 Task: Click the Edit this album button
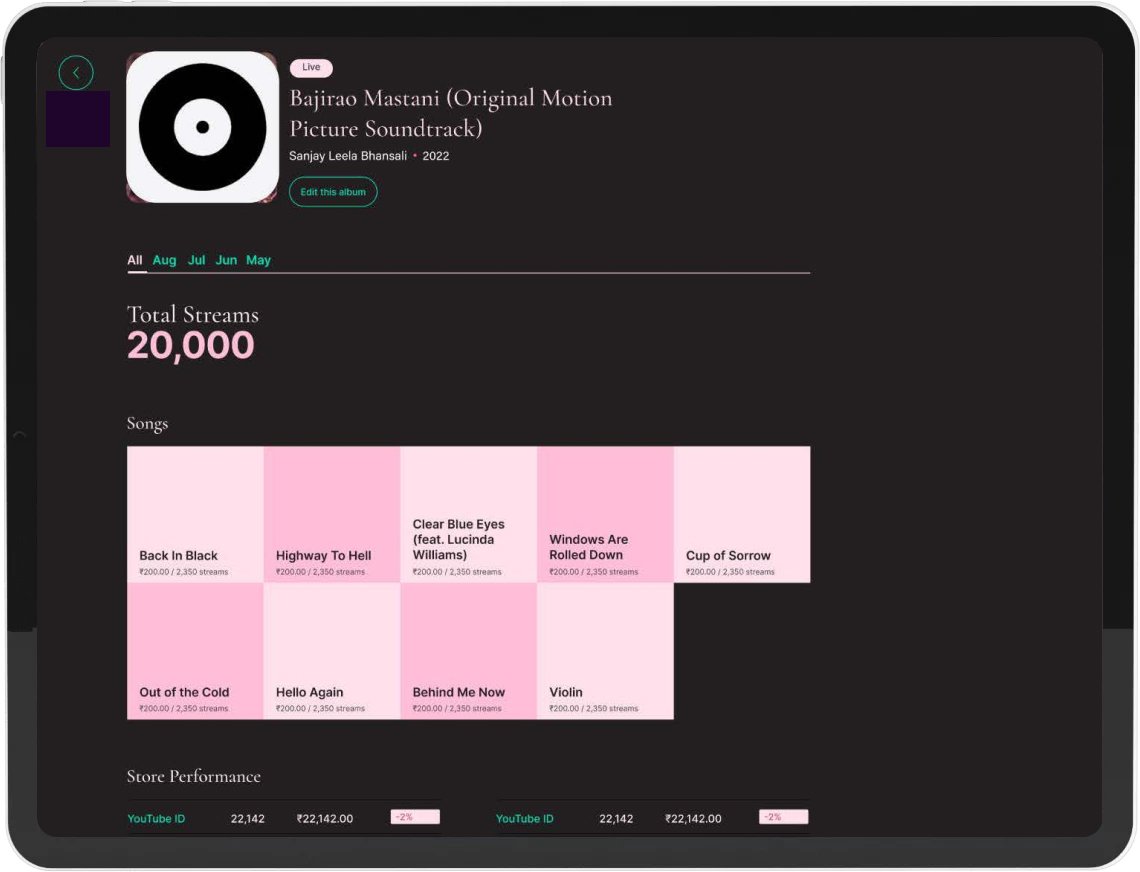(333, 192)
